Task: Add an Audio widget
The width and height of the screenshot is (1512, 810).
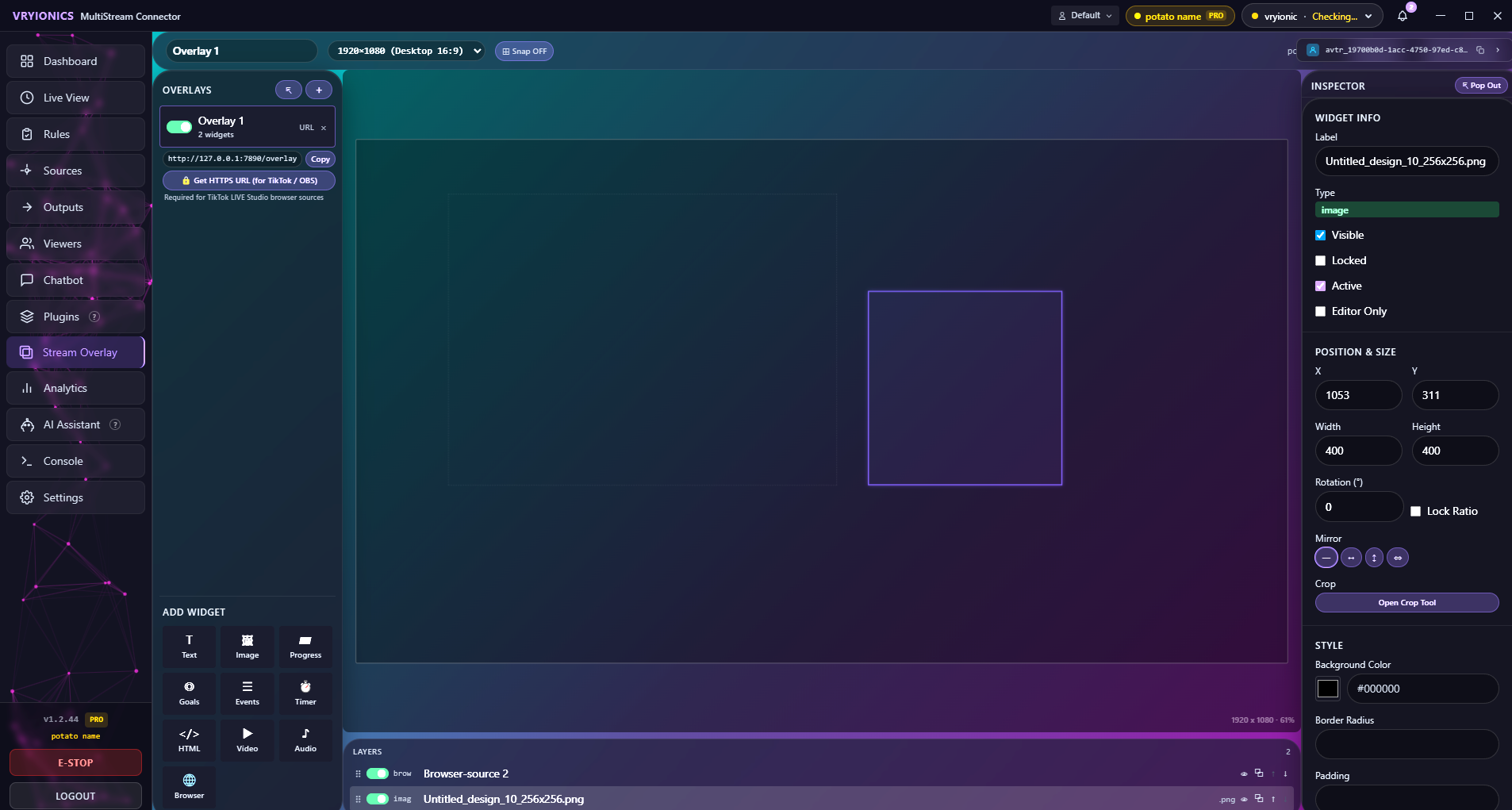Action: 305,740
